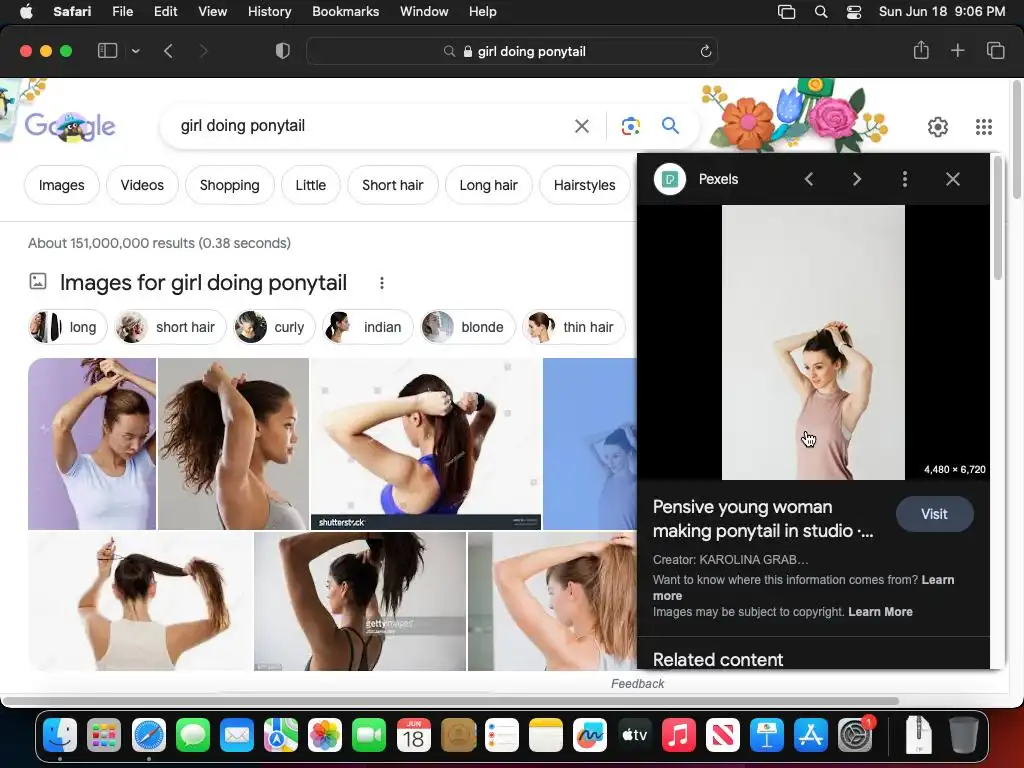The width and height of the screenshot is (1024, 768).
Task: Click the horizontal page scrollbar
Action: (x=451, y=701)
